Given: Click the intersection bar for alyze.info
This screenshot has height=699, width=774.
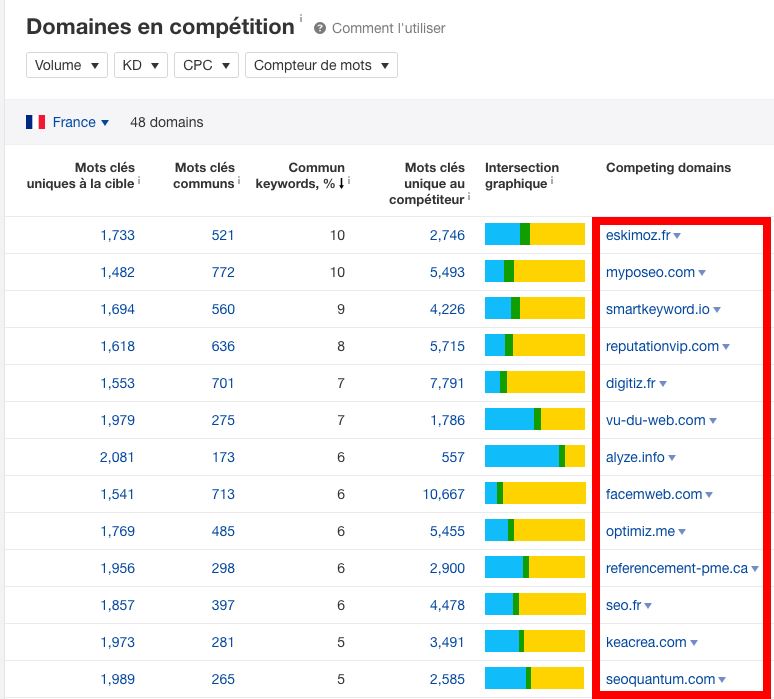Looking at the screenshot, I should coord(535,456).
